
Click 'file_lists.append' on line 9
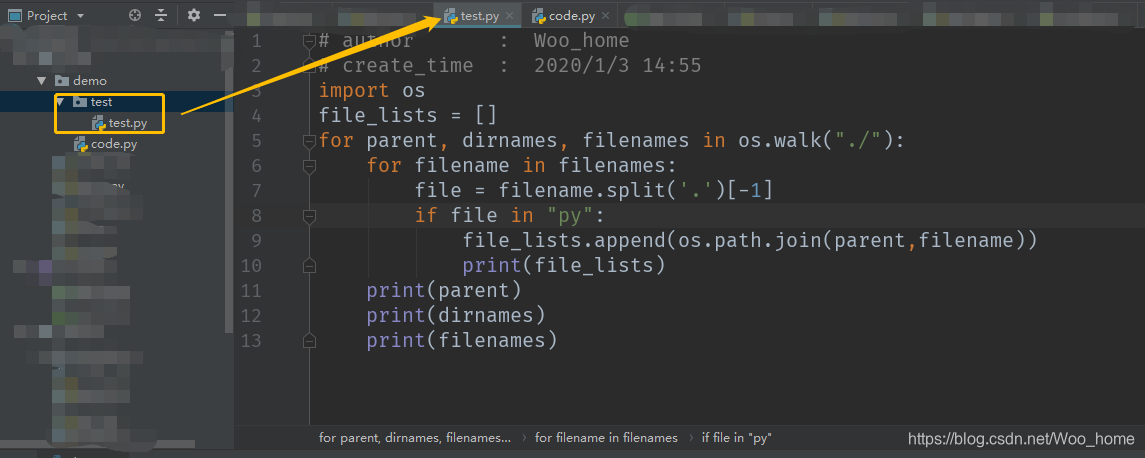[x=564, y=240]
